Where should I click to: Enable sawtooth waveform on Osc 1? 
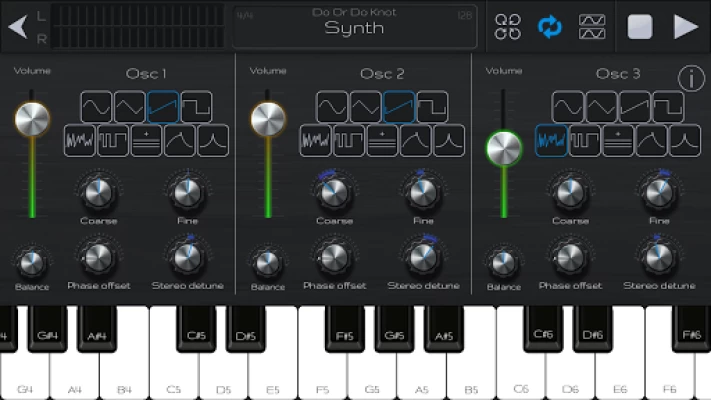tap(163, 107)
